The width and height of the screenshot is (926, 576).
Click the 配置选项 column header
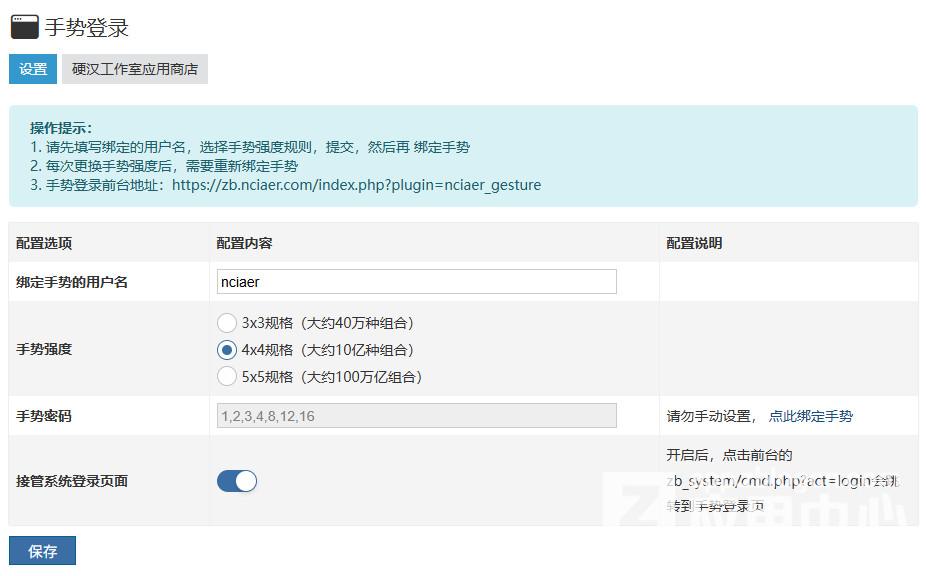coord(44,243)
